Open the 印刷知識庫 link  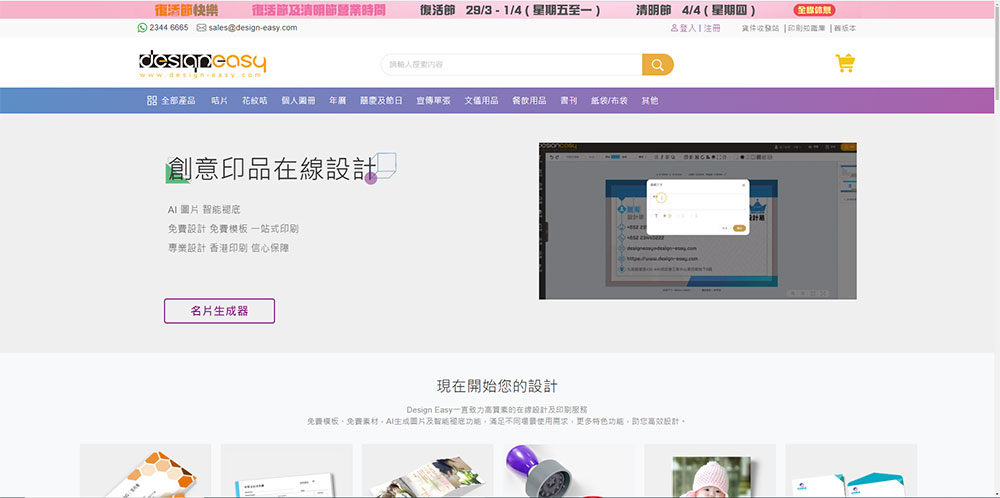coord(806,28)
